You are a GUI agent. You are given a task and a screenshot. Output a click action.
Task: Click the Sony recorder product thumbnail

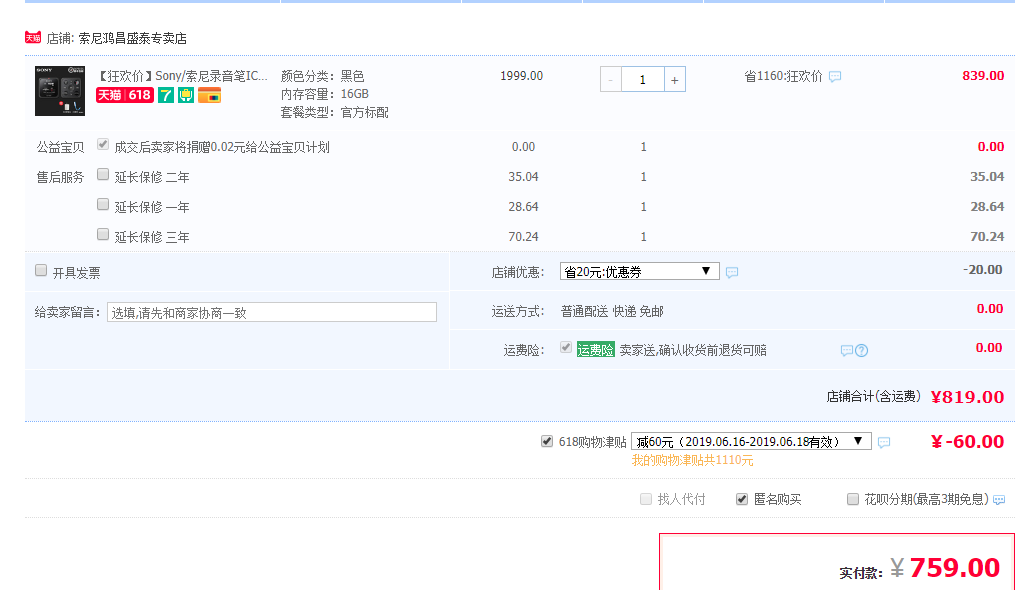click(60, 91)
